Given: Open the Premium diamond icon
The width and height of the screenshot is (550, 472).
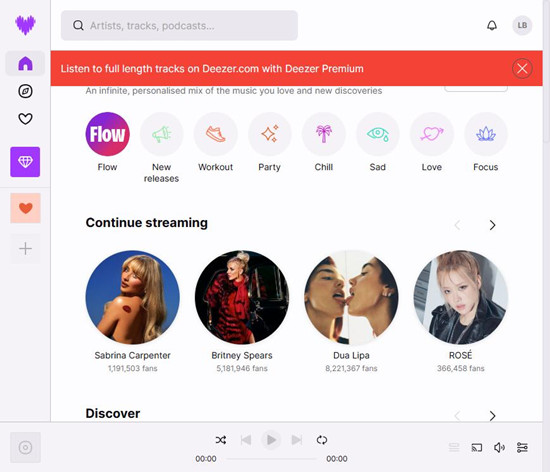Looking at the screenshot, I should pyautogui.click(x=25, y=162).
